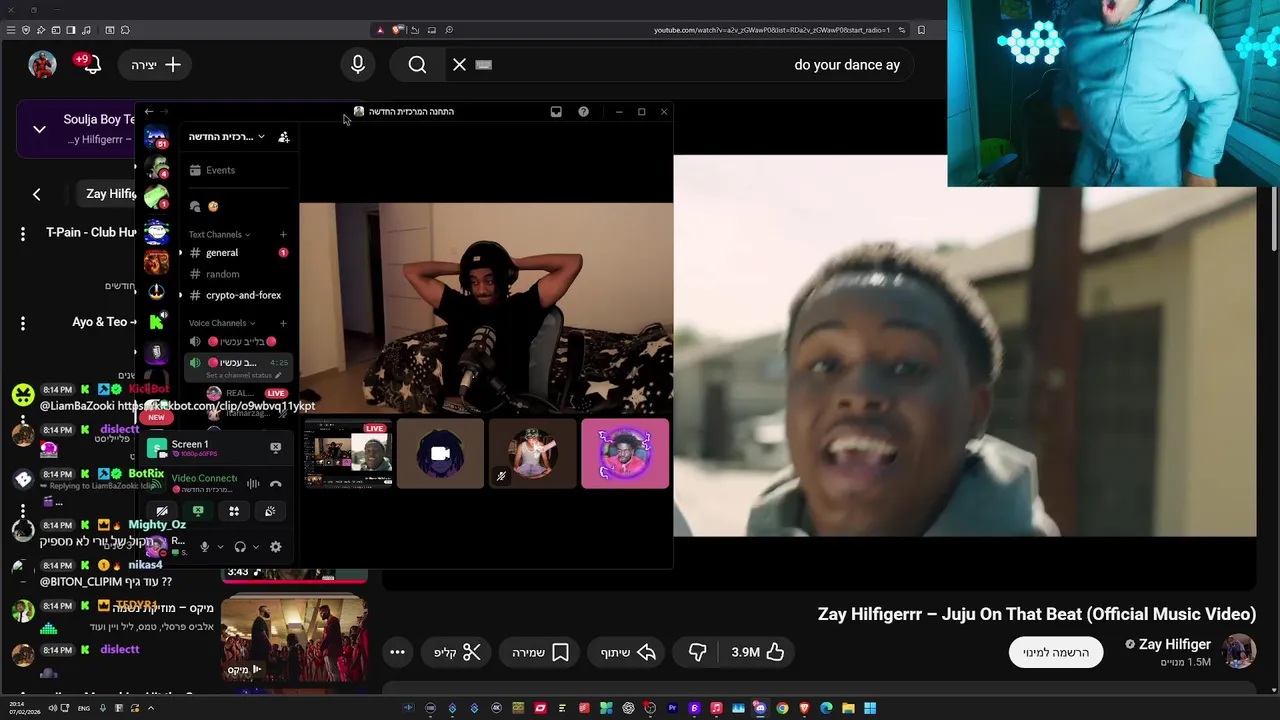This screenshot has height=720, width=1280.
Task: Toggle Discord screen share button
Action: pyautogui.click(x=198, y=511)
